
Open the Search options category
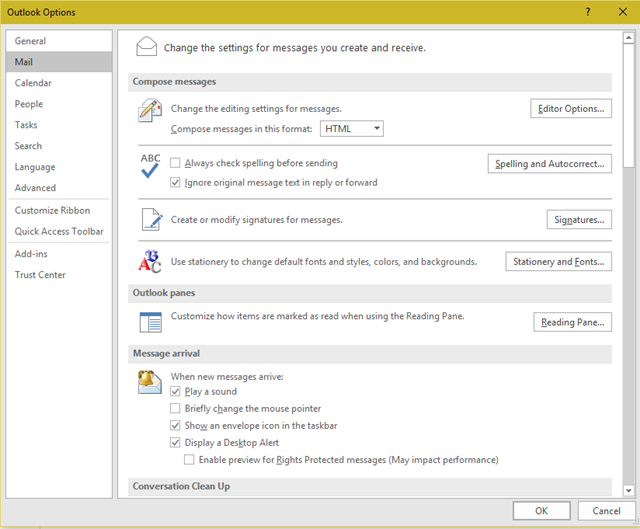(x=59, y=146)
